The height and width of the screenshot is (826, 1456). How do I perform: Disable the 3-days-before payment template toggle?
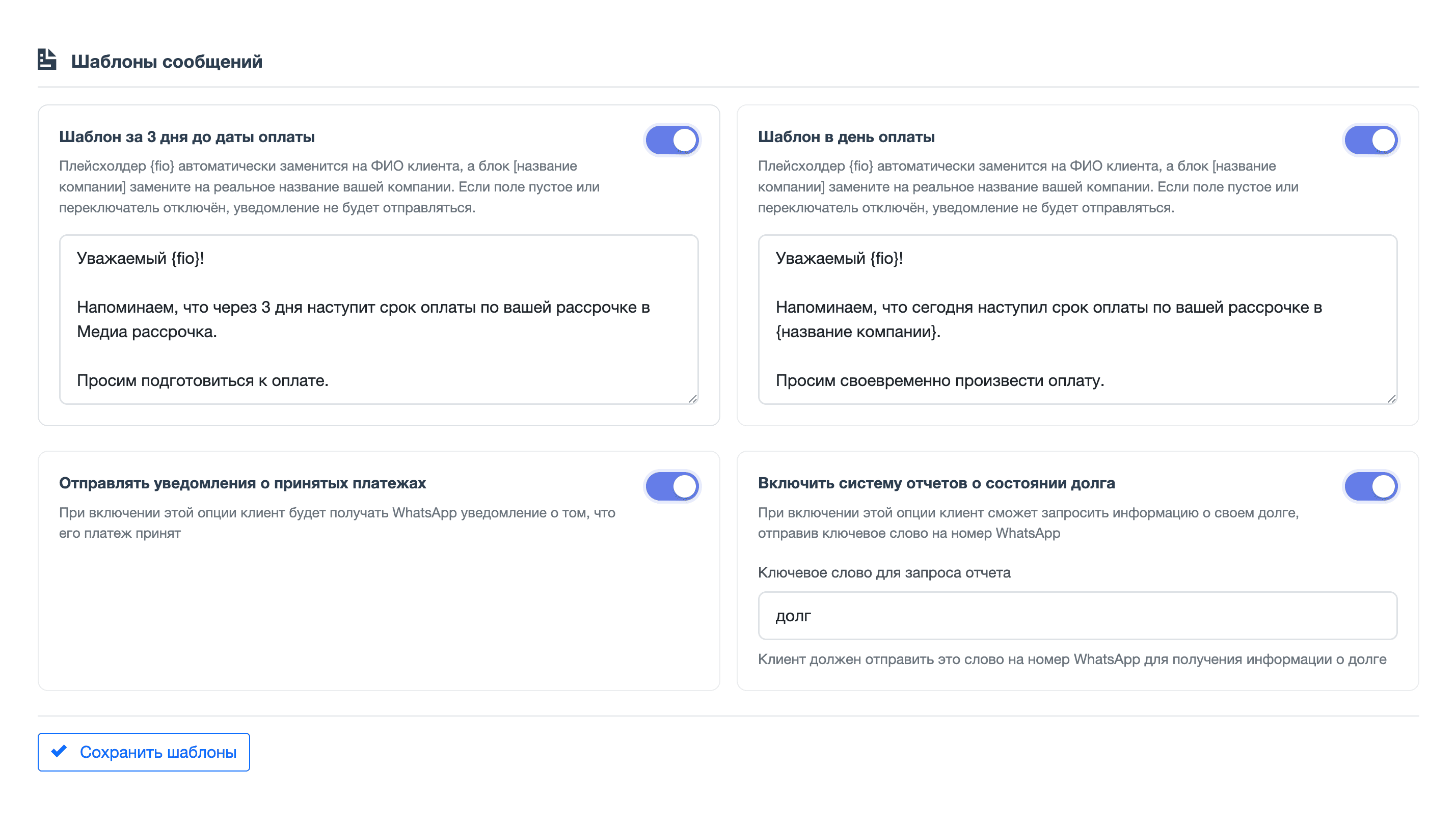tap(672, 140)
